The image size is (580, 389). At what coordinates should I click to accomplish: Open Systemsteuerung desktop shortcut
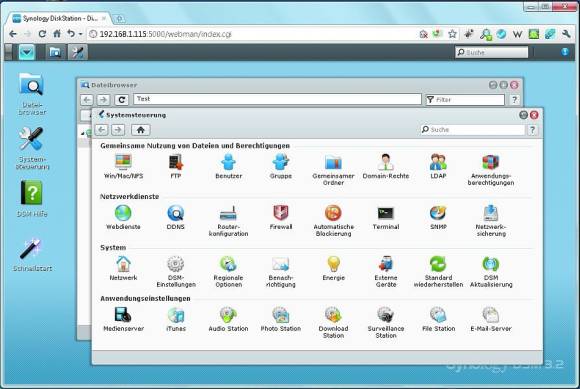[x=32, y=148]
